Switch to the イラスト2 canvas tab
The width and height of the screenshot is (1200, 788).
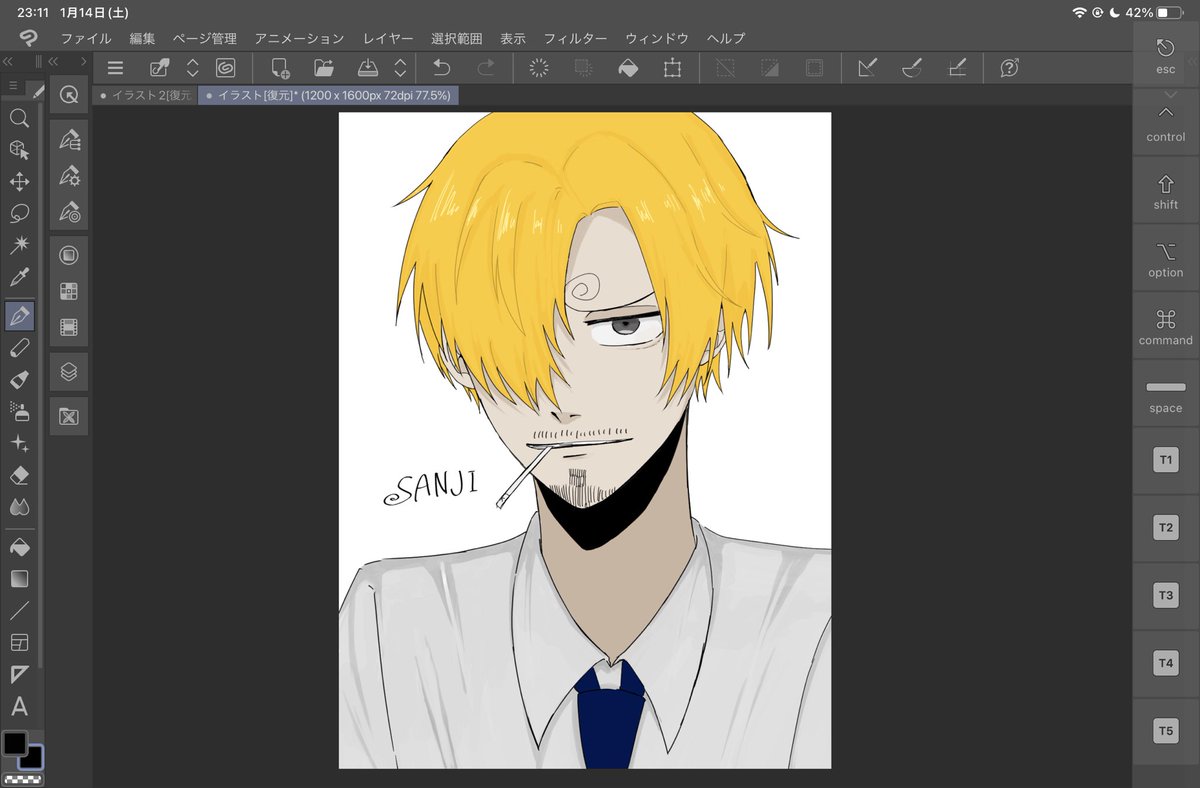[x=145, y=95]
